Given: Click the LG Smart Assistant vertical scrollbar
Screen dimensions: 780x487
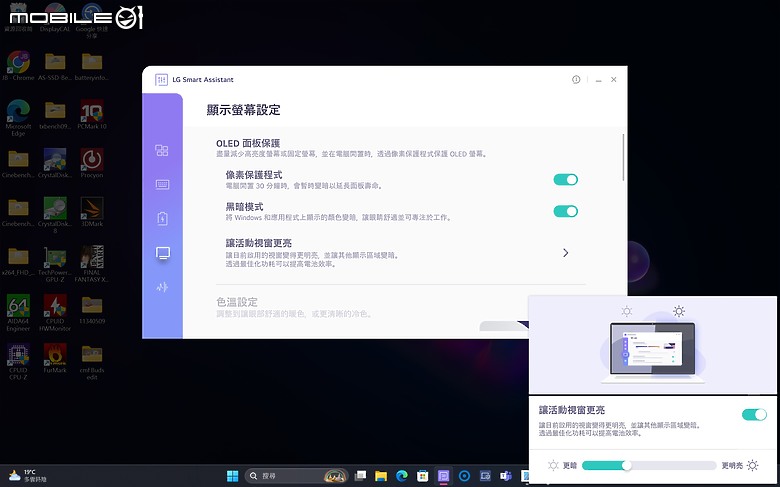Looking at the screenshot, I should click(x=623, y=157).
